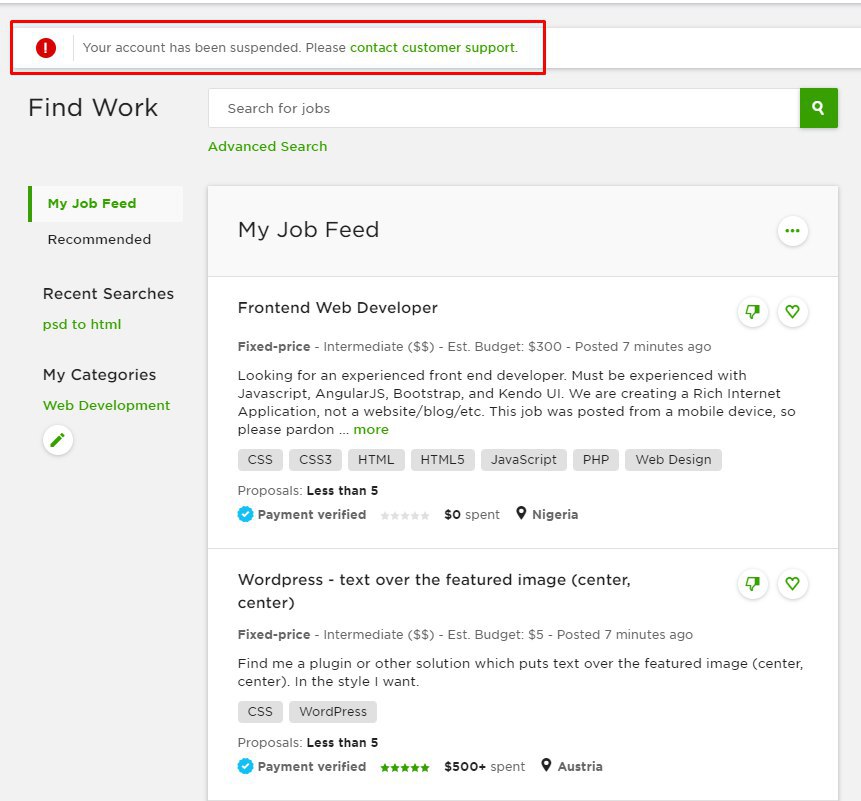
Task: Favorite the Wordpress job with heart icon
Action: click(792, 583)
